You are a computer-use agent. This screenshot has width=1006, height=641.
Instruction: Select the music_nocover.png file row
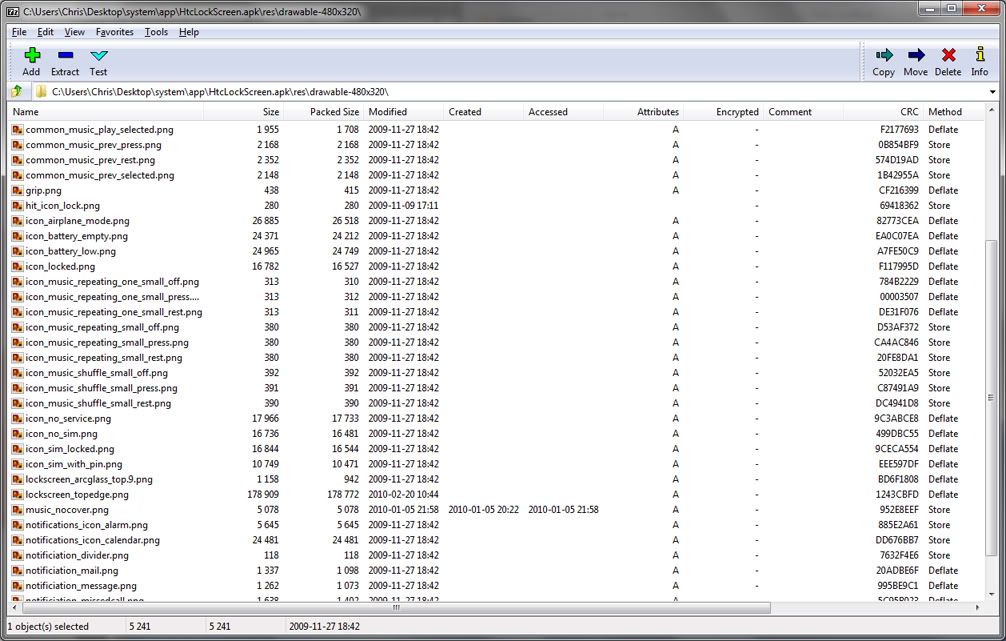[x=65, y=510]
